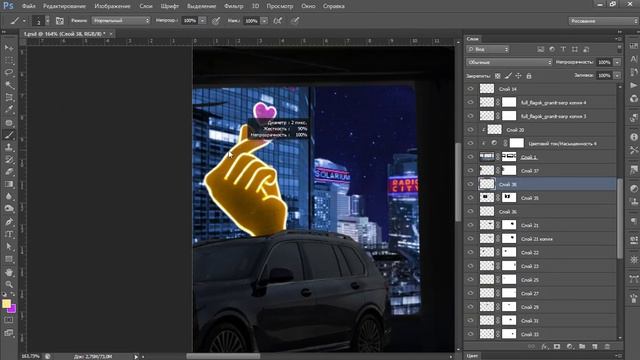Lock all layer attributes padlock icon
This screenshot has width=640, height=360.
click(x=529, y=76)
